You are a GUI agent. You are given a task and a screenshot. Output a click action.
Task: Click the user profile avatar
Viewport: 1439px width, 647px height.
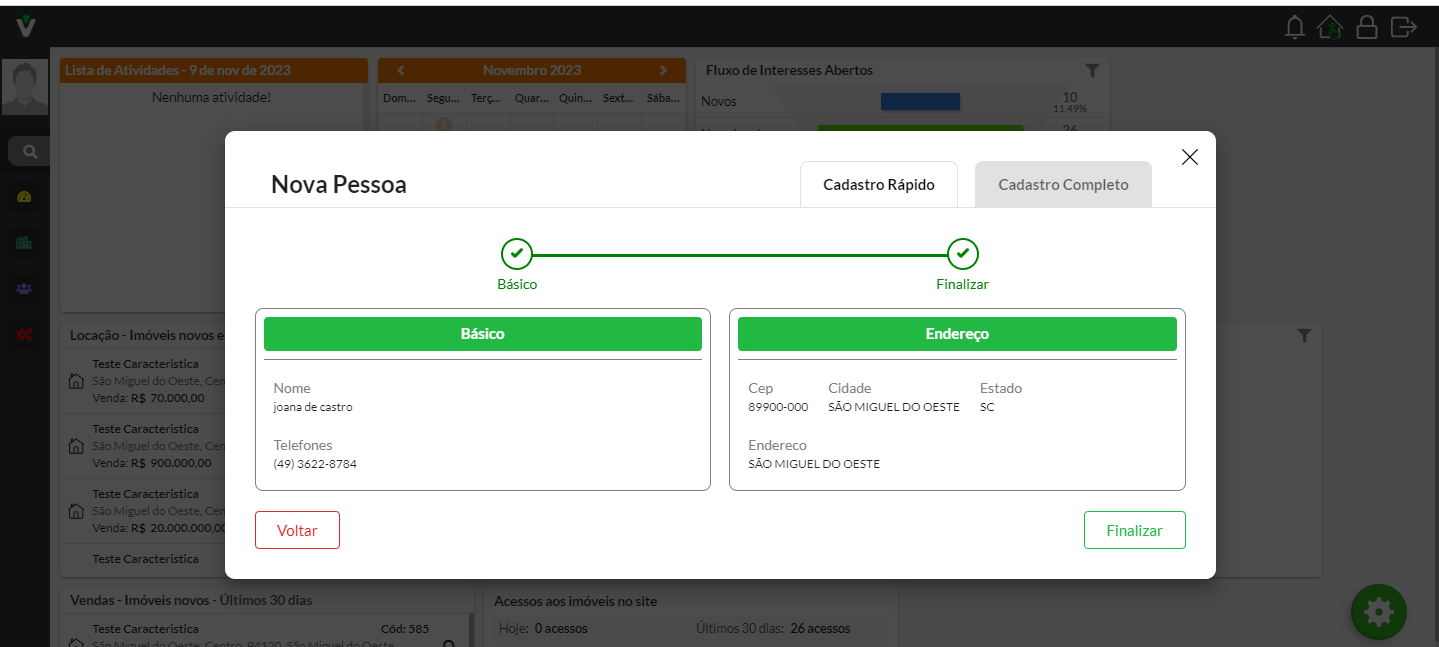[x=25, y=88]
